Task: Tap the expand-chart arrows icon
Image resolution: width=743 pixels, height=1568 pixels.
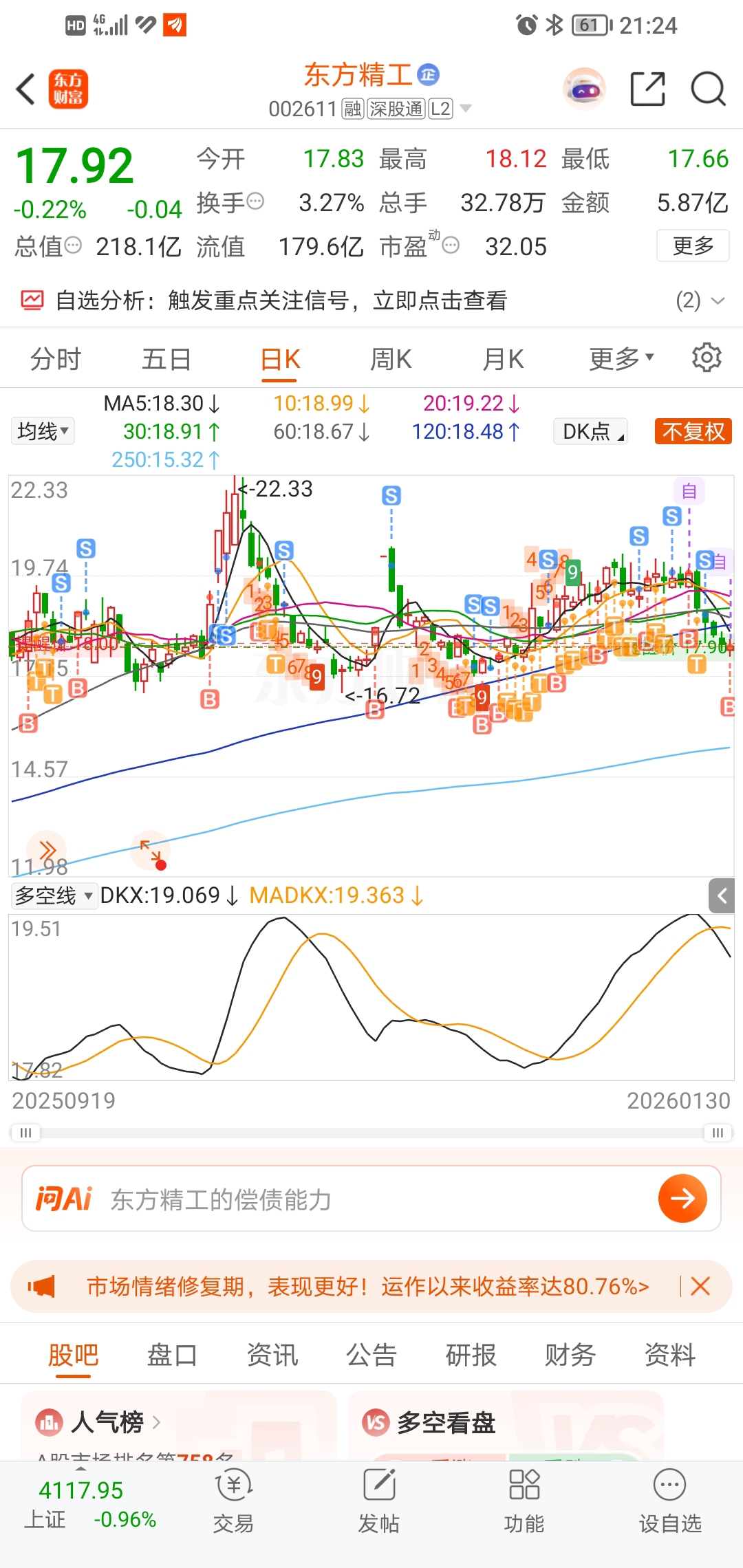Action: [x=151, y=851]
